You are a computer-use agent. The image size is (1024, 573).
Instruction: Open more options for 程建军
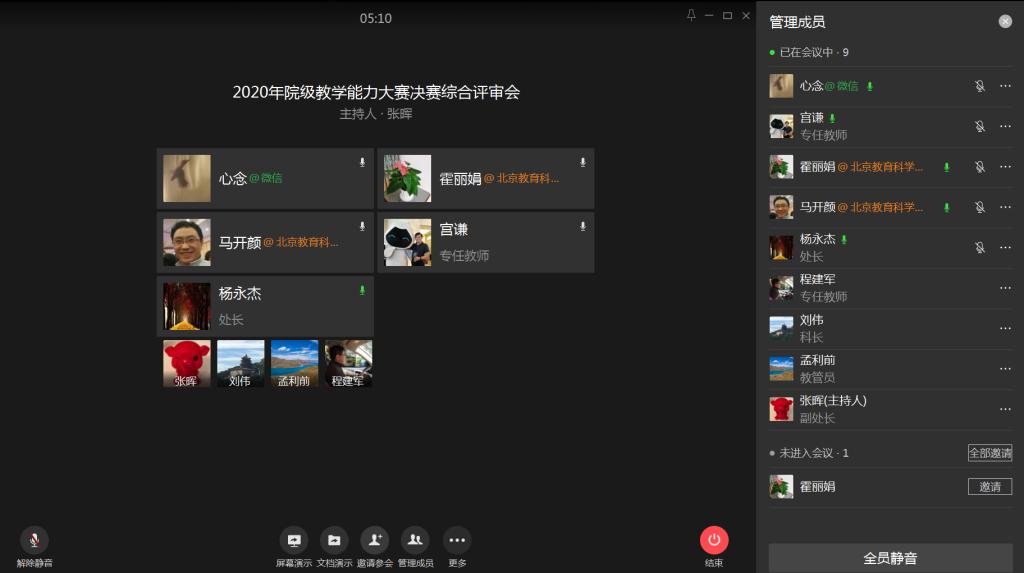[1005, 288]
